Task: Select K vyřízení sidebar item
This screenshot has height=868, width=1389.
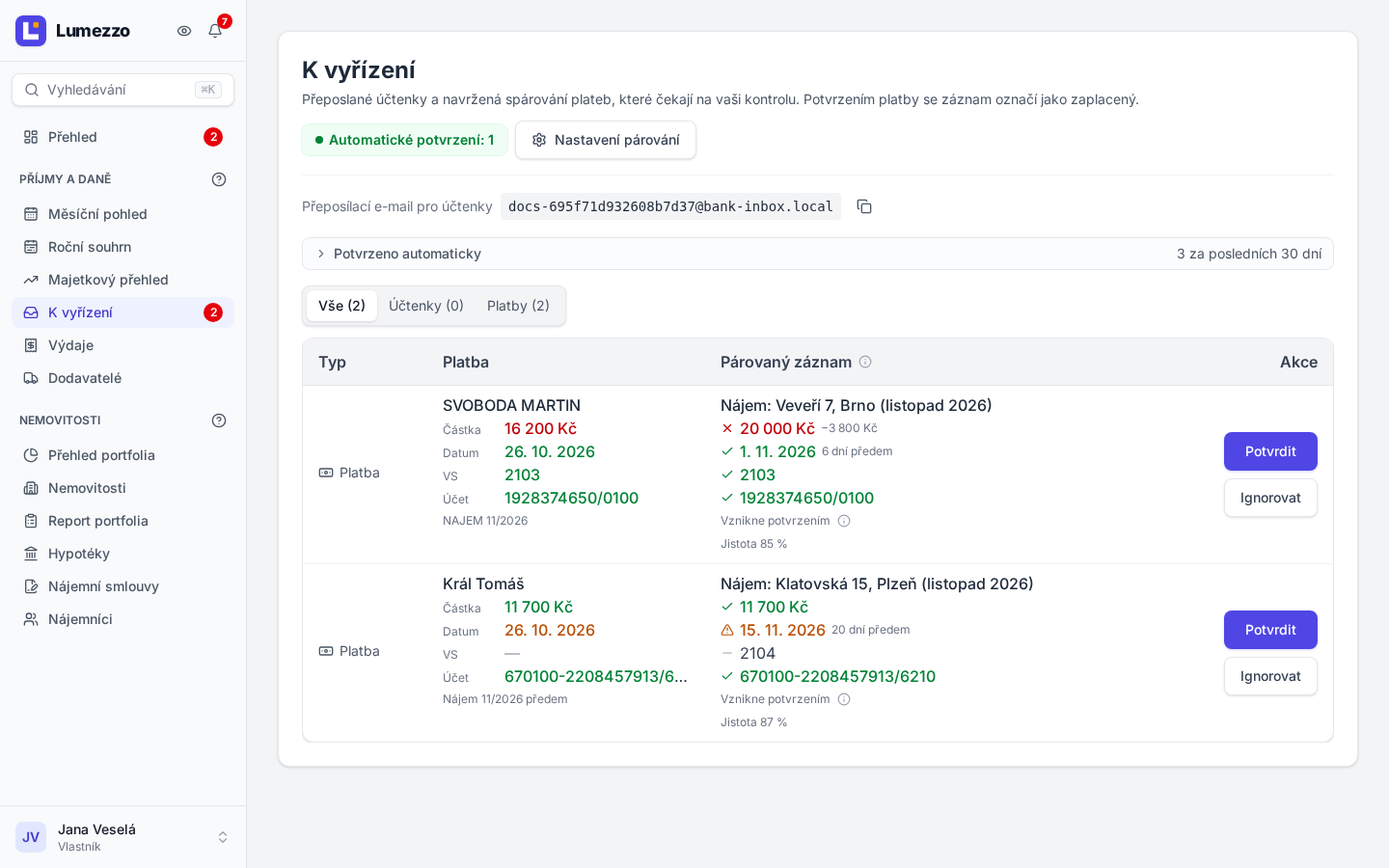Action: click(123, 312)
